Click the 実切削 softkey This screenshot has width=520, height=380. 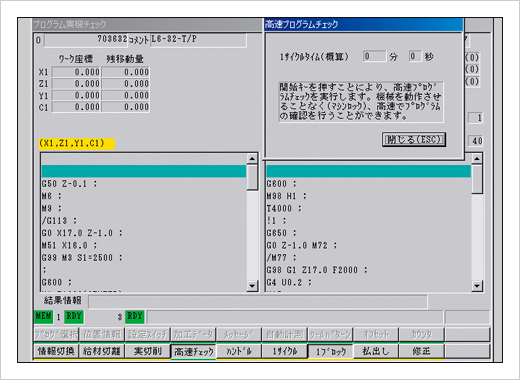coord(147,351)
